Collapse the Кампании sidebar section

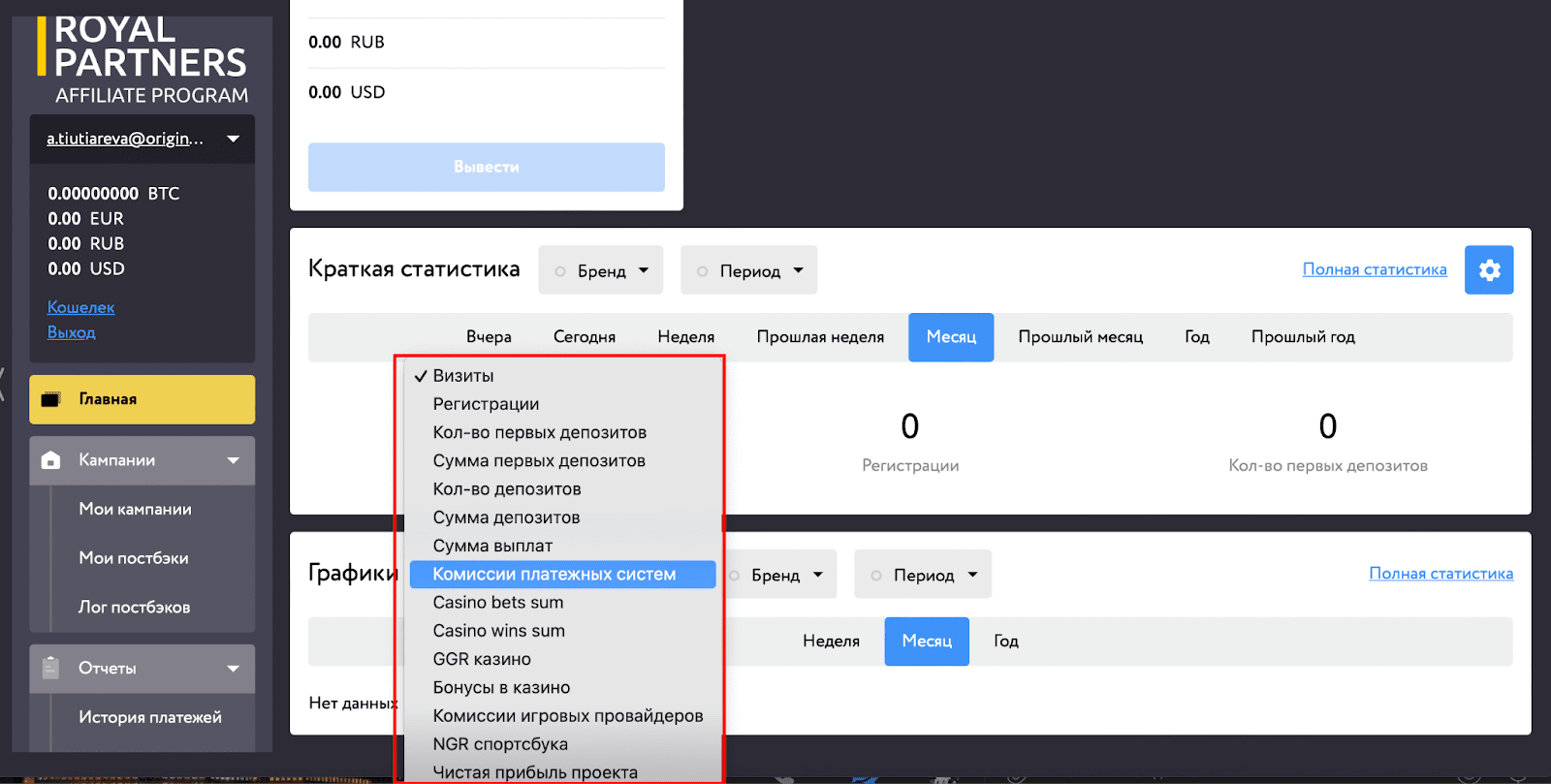point(233,460)
